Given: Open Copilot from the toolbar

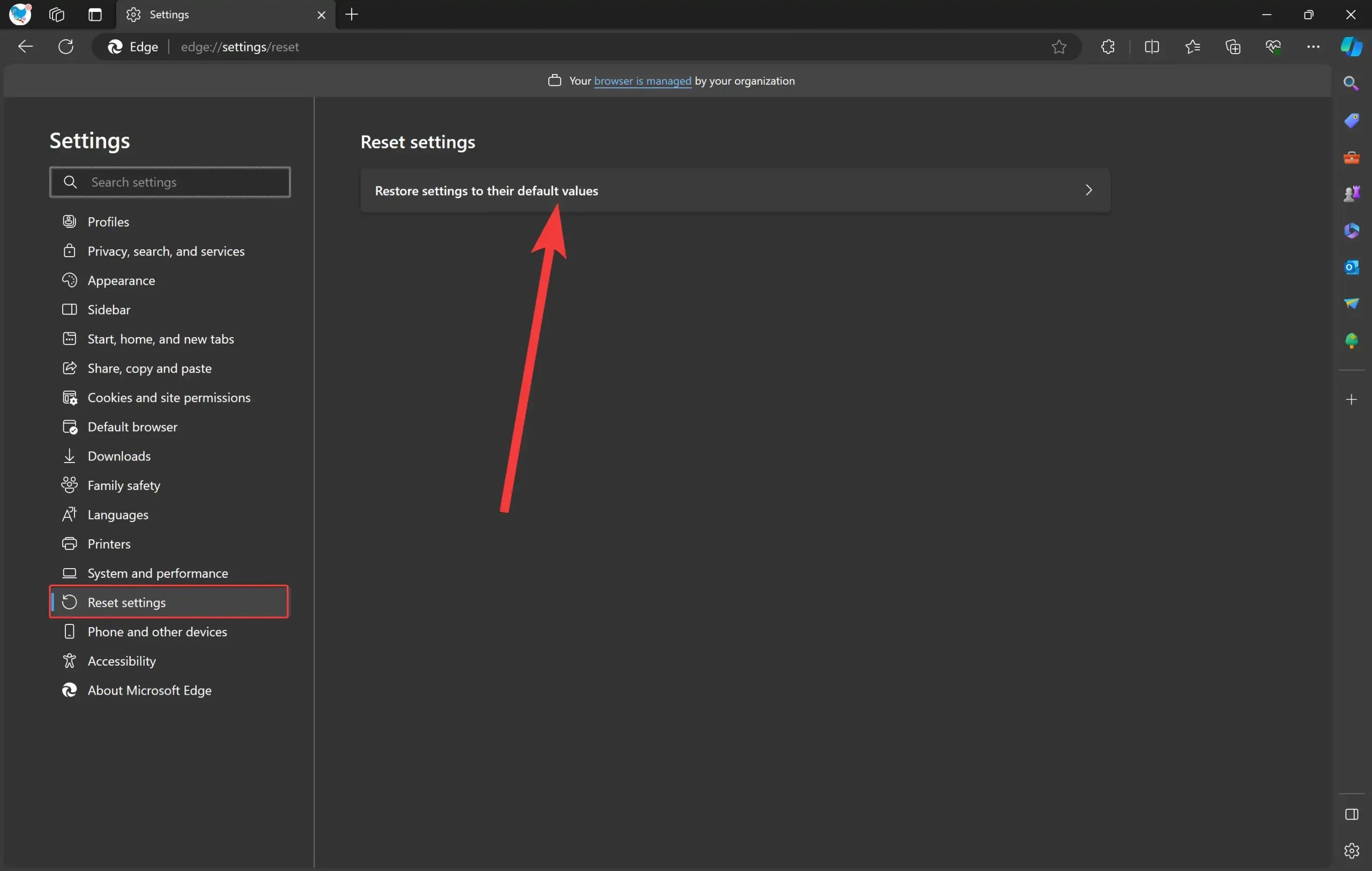Looking at the screenshot, I should tap(1351, 47).
